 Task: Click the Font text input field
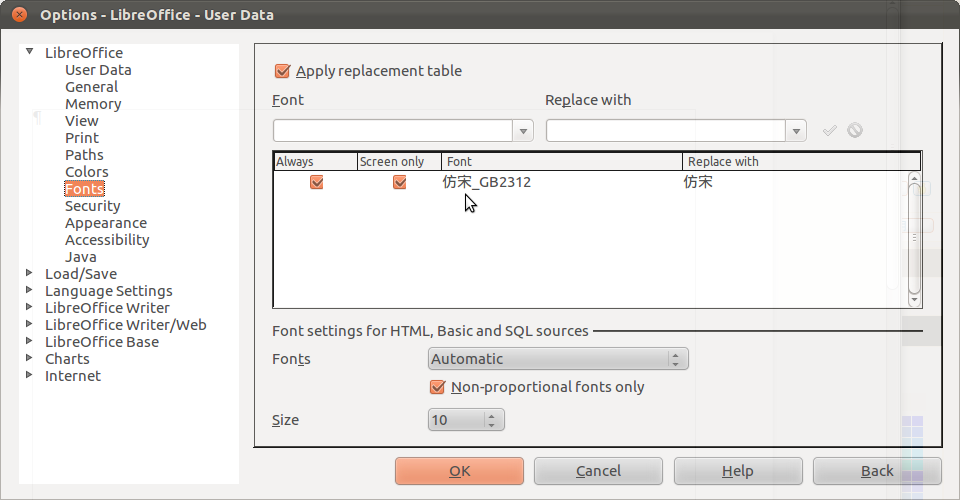pyautogui.click(x=392, y=131)
